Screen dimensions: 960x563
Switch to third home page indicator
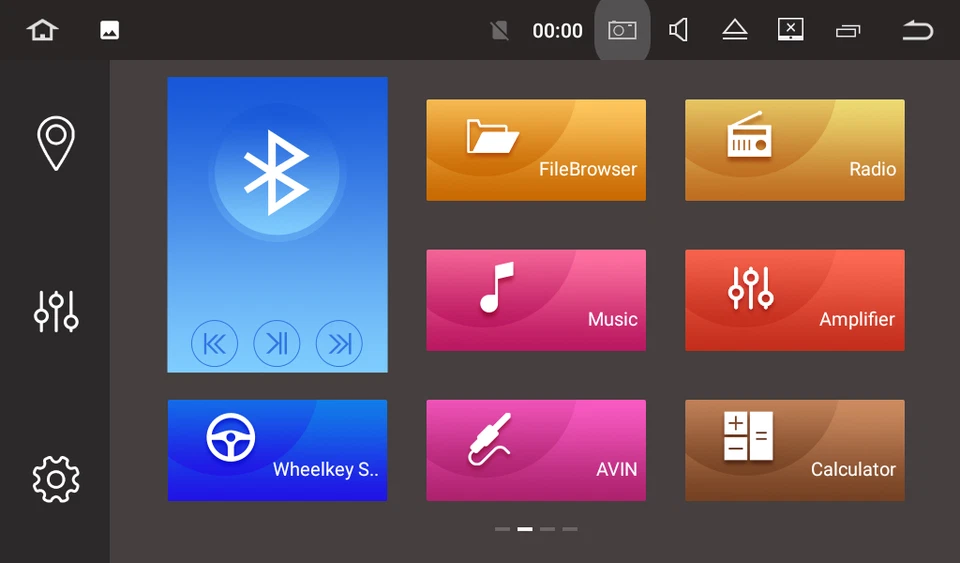(x=547, y=529)
